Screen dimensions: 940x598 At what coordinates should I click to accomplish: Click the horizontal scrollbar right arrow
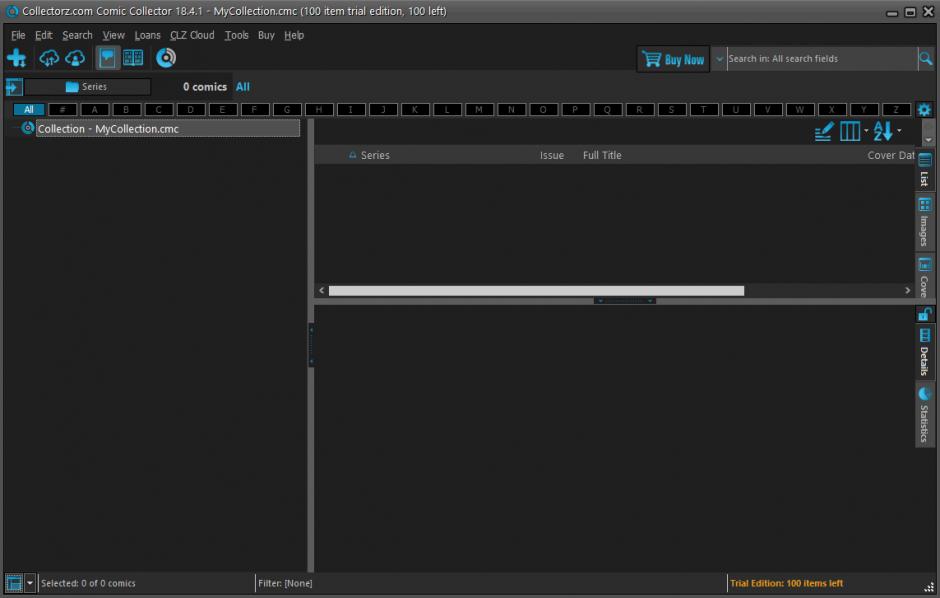point(907,291)
